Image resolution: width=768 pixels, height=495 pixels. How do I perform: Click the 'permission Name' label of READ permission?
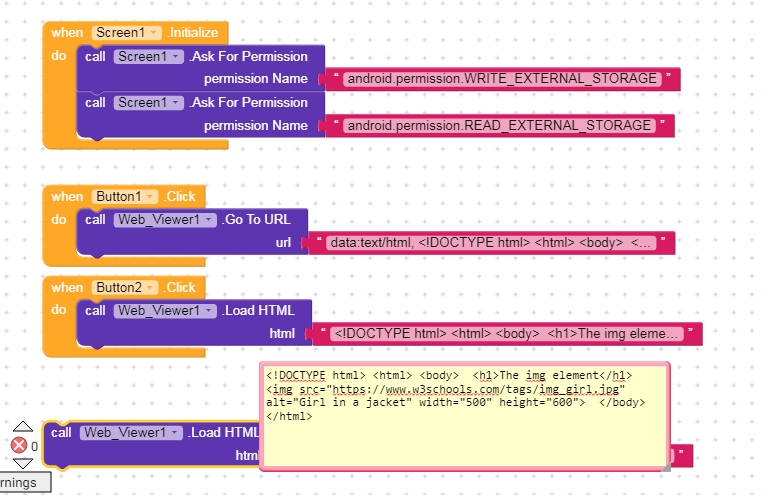[256, 126]
